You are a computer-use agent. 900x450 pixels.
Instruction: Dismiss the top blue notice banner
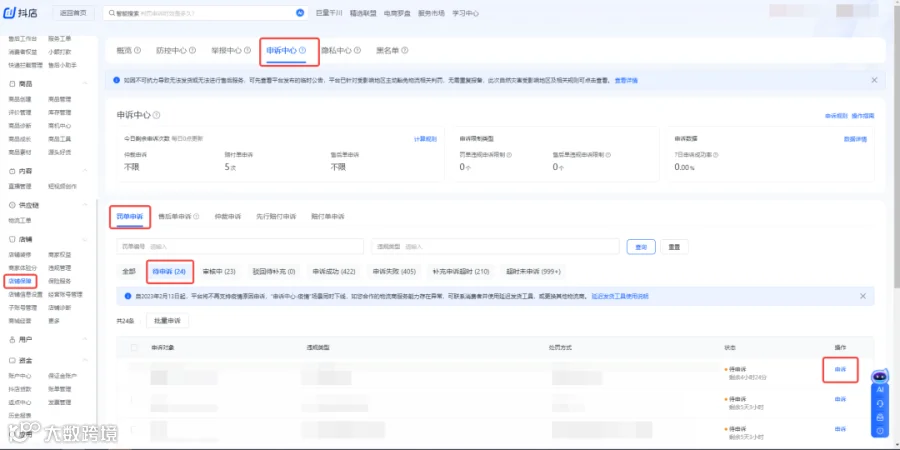[x=874, y=80]
